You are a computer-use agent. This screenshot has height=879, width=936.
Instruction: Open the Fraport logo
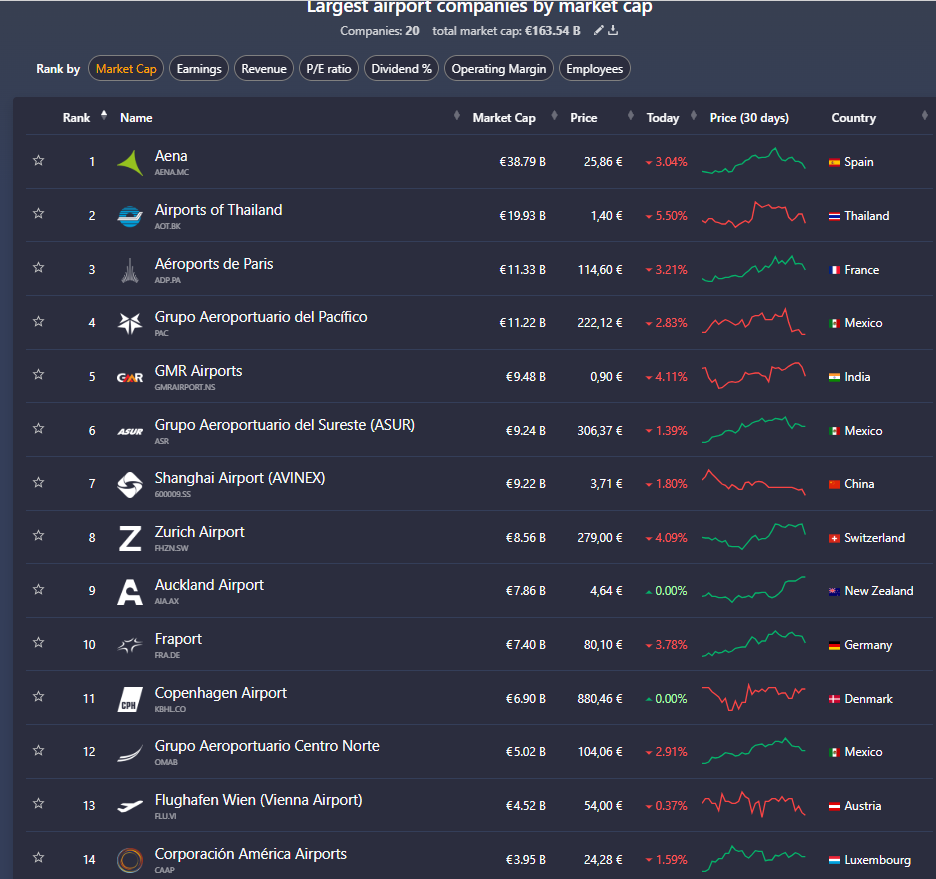coord(130,645)
